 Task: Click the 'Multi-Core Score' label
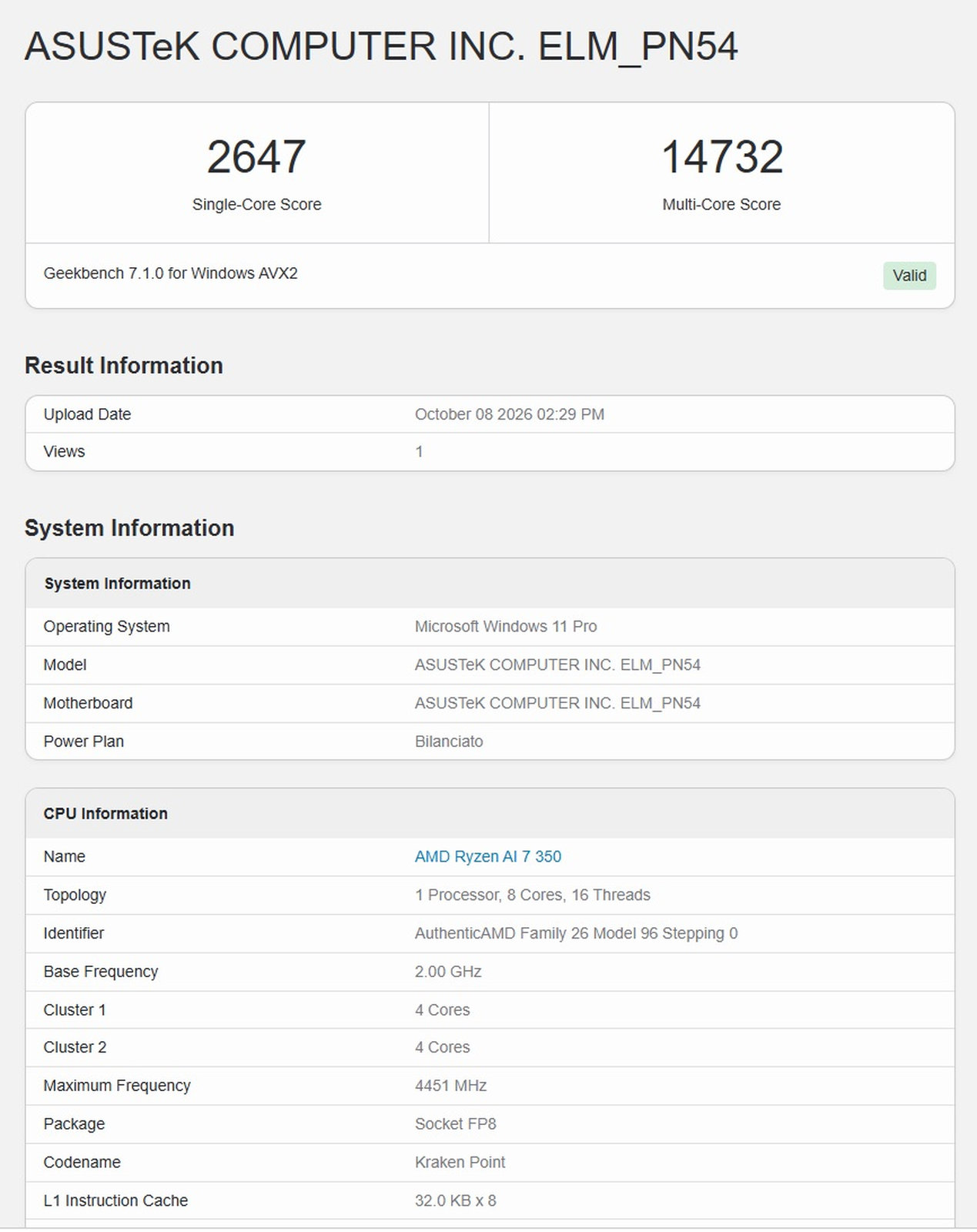pos(721,204)
